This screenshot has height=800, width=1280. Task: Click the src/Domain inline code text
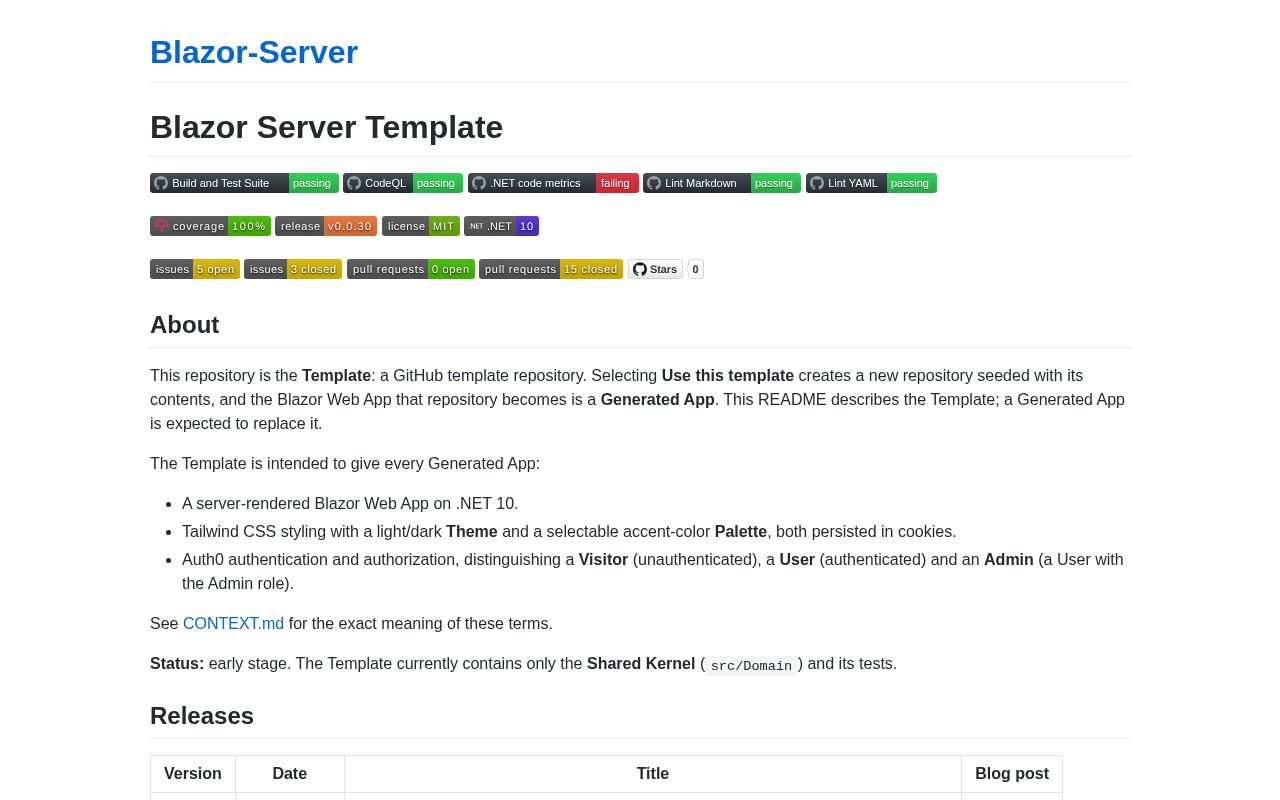(751, 666)
